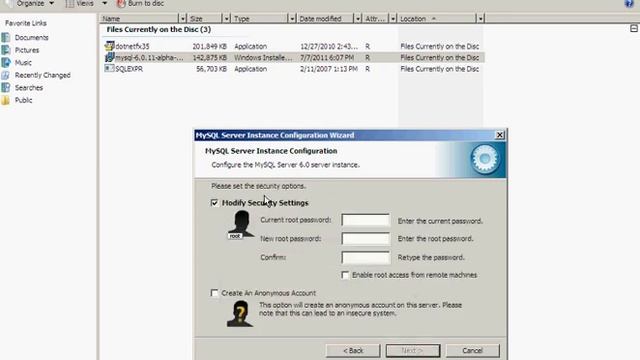Click the help icon in Explorer toolbar

coord(629,4)
